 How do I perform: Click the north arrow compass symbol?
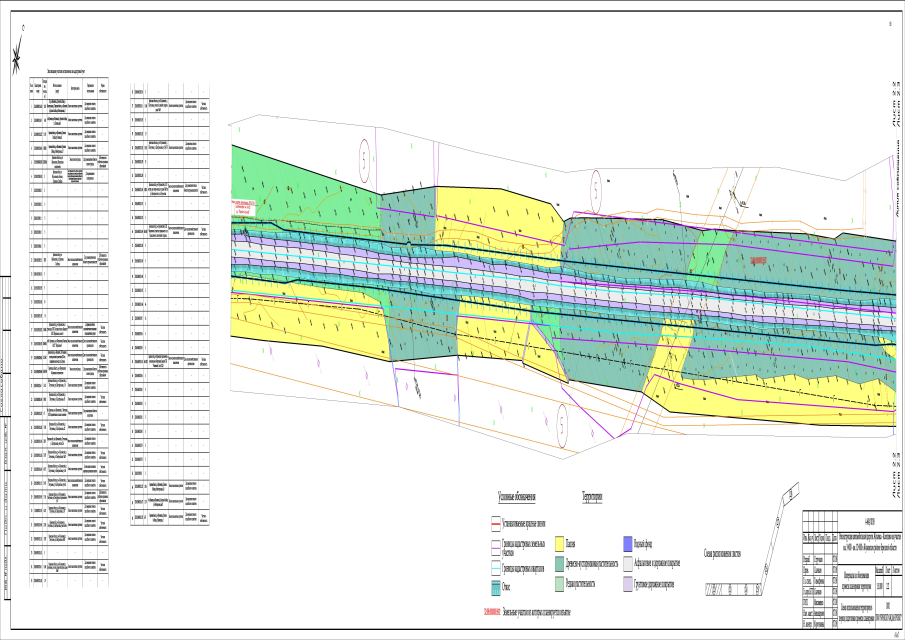[17, 60]
